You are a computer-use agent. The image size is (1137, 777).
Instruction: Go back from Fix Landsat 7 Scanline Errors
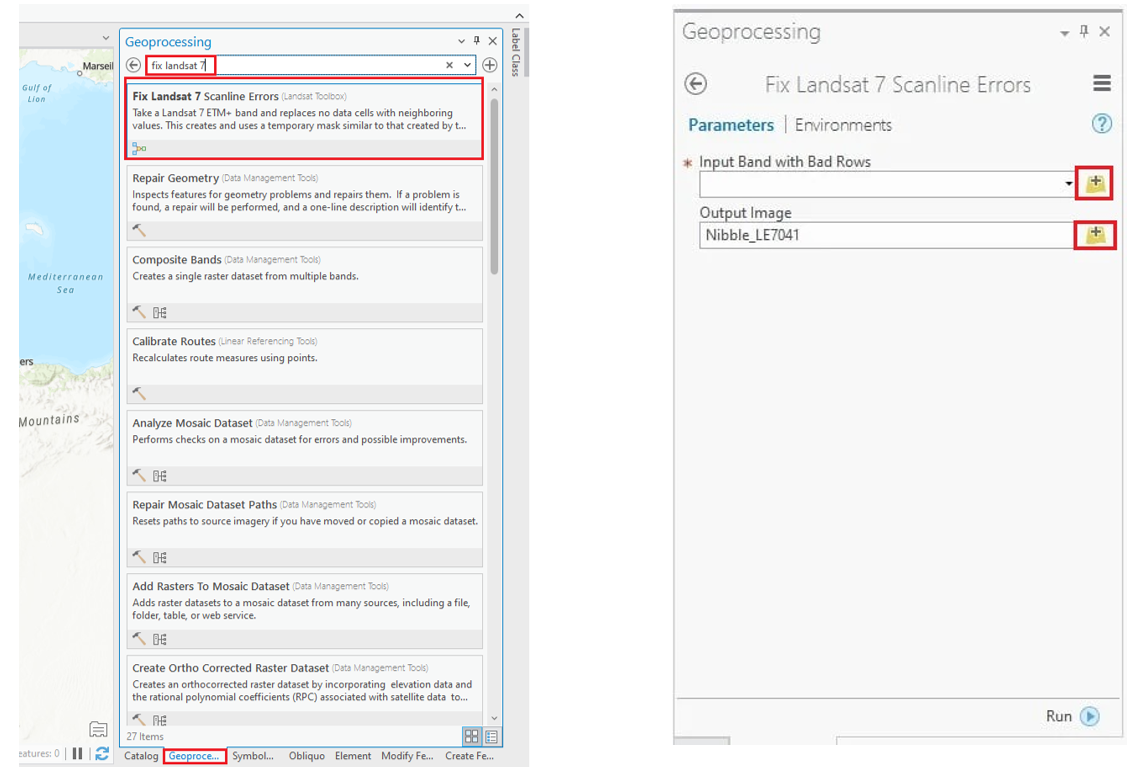coord(696,84)
